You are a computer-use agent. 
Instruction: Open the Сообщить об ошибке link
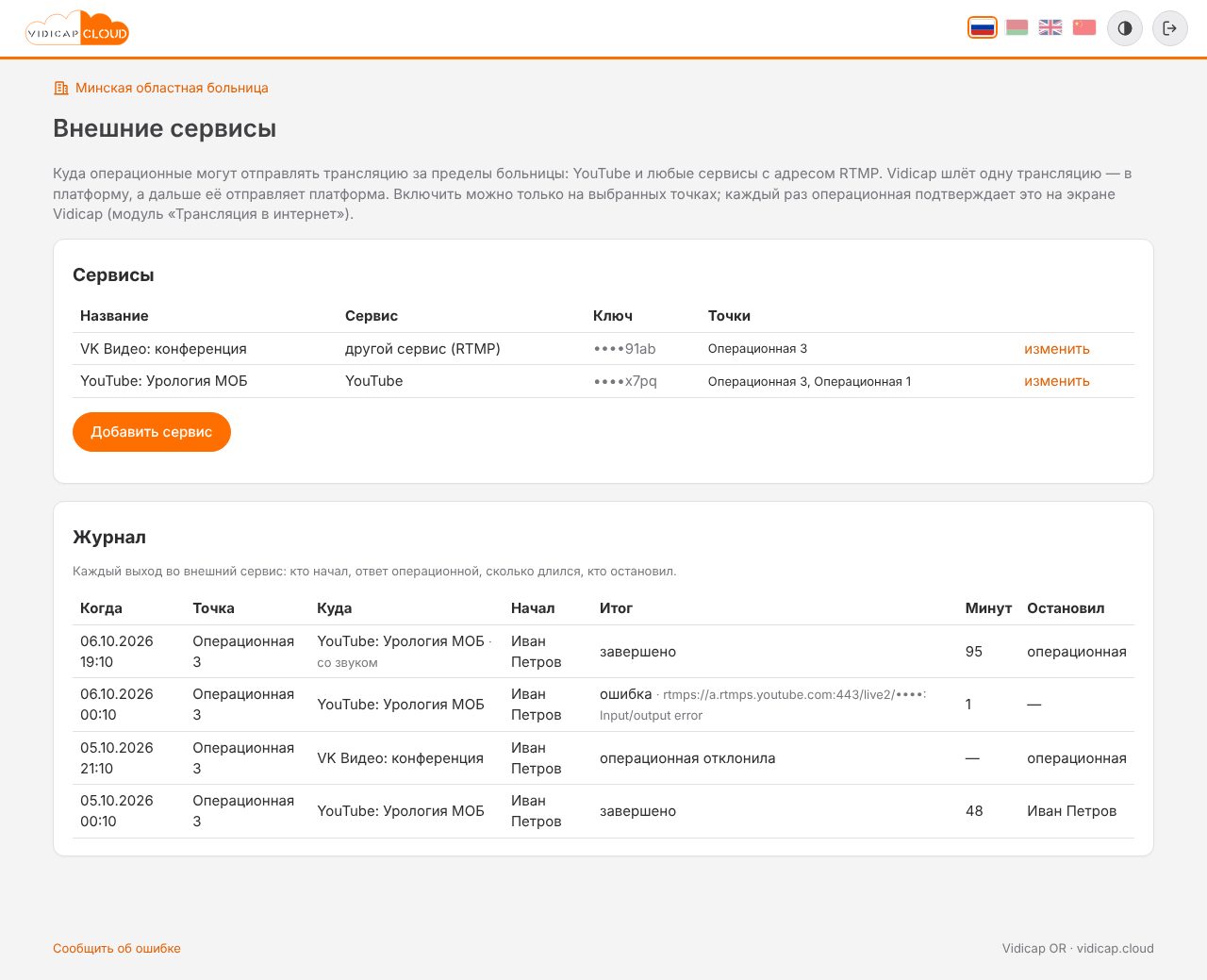coord(117,949)
